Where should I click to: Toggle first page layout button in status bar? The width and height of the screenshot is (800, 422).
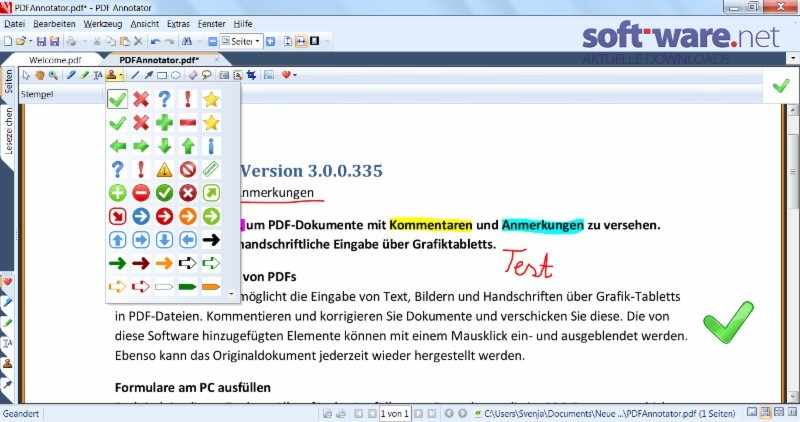point(752,412)
